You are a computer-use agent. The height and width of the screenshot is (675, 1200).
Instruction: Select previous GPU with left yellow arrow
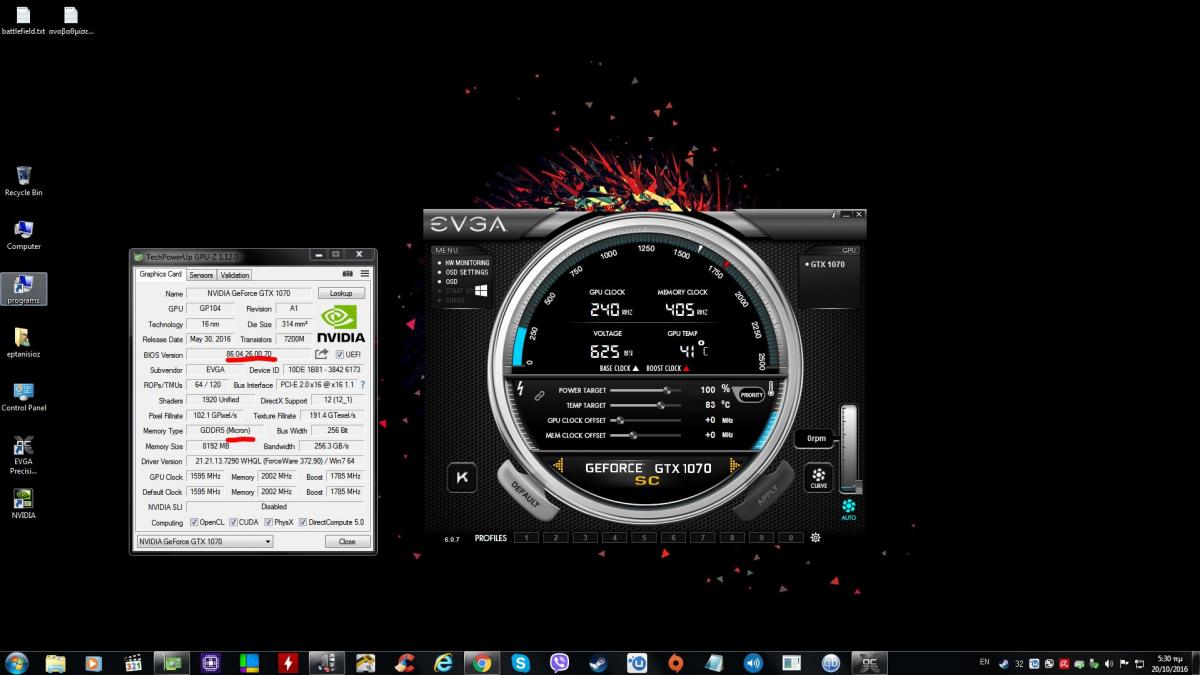tap(559, 466)
